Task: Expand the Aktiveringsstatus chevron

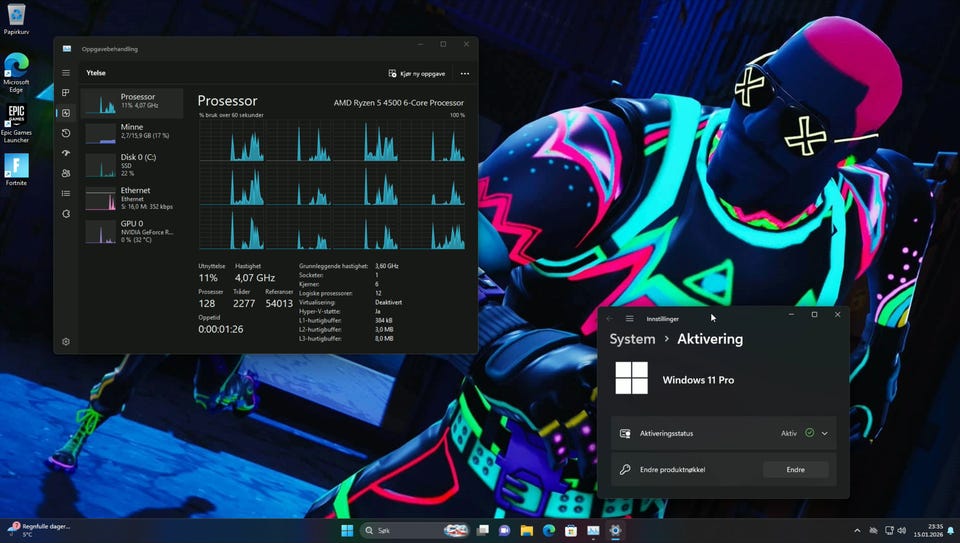Action: [x=825, y=433]
